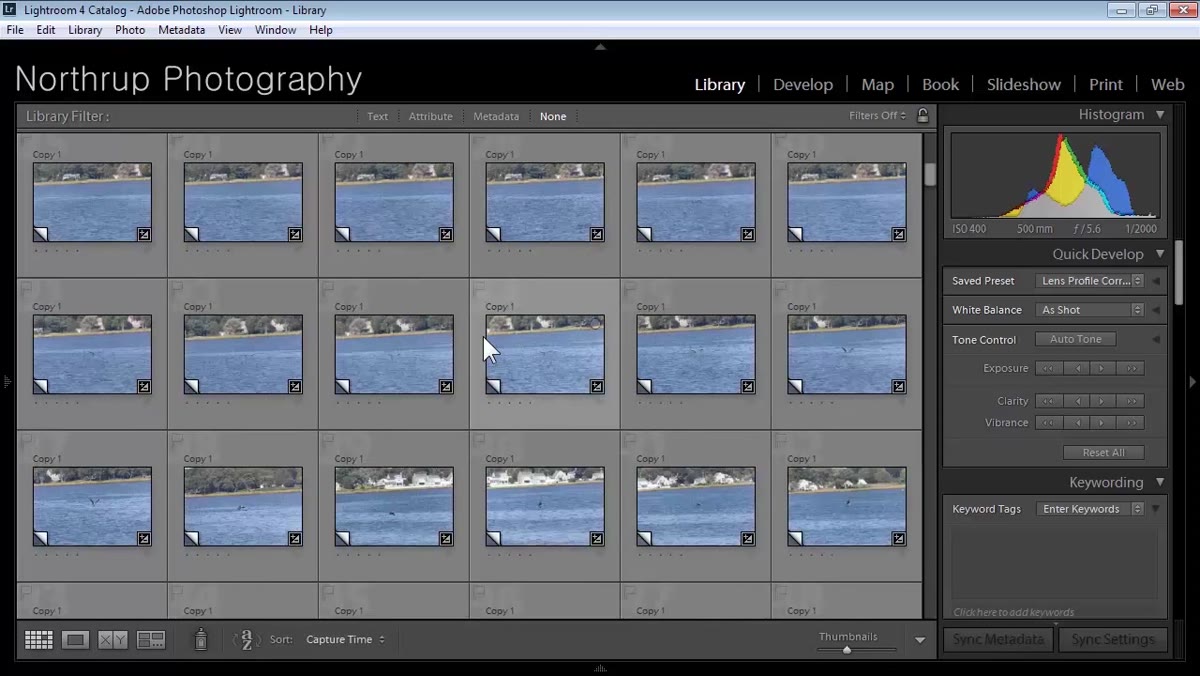Increase Exposure by large step (double right arrow)

(1131, 369)
